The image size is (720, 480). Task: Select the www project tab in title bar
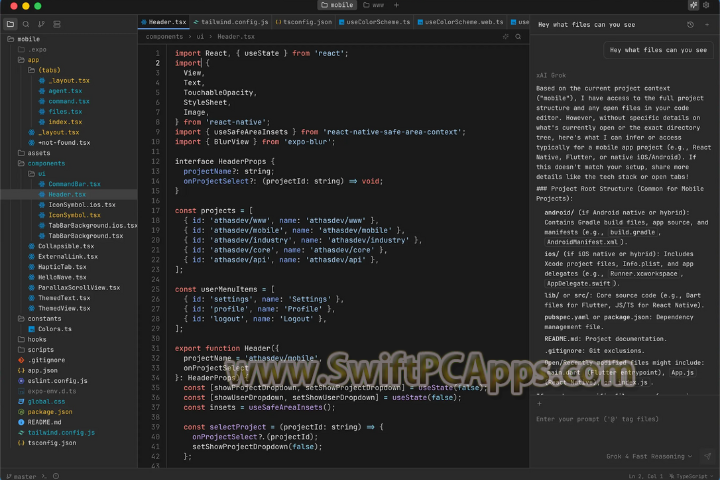(373, 5)
